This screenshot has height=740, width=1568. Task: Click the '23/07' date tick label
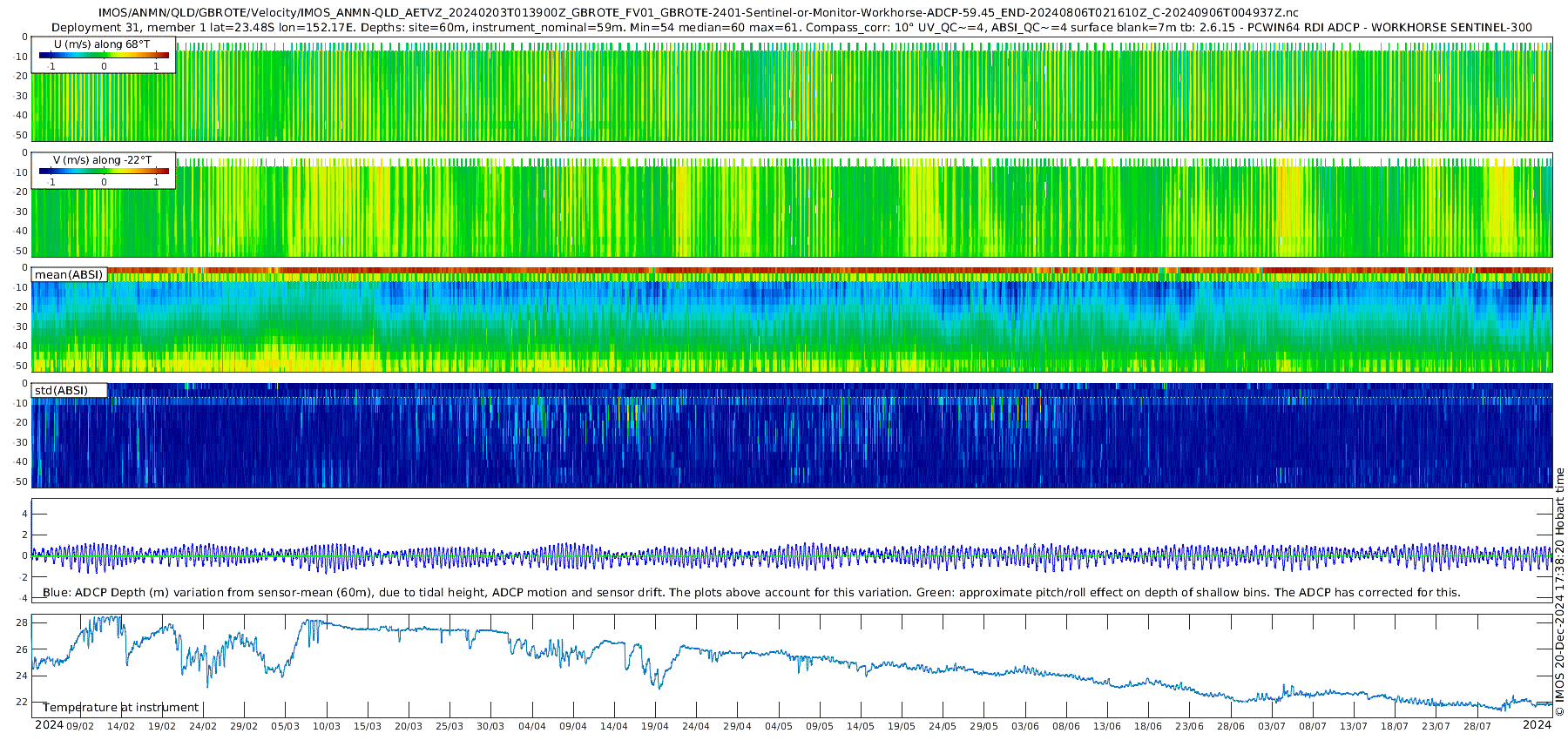[1436, 726]
